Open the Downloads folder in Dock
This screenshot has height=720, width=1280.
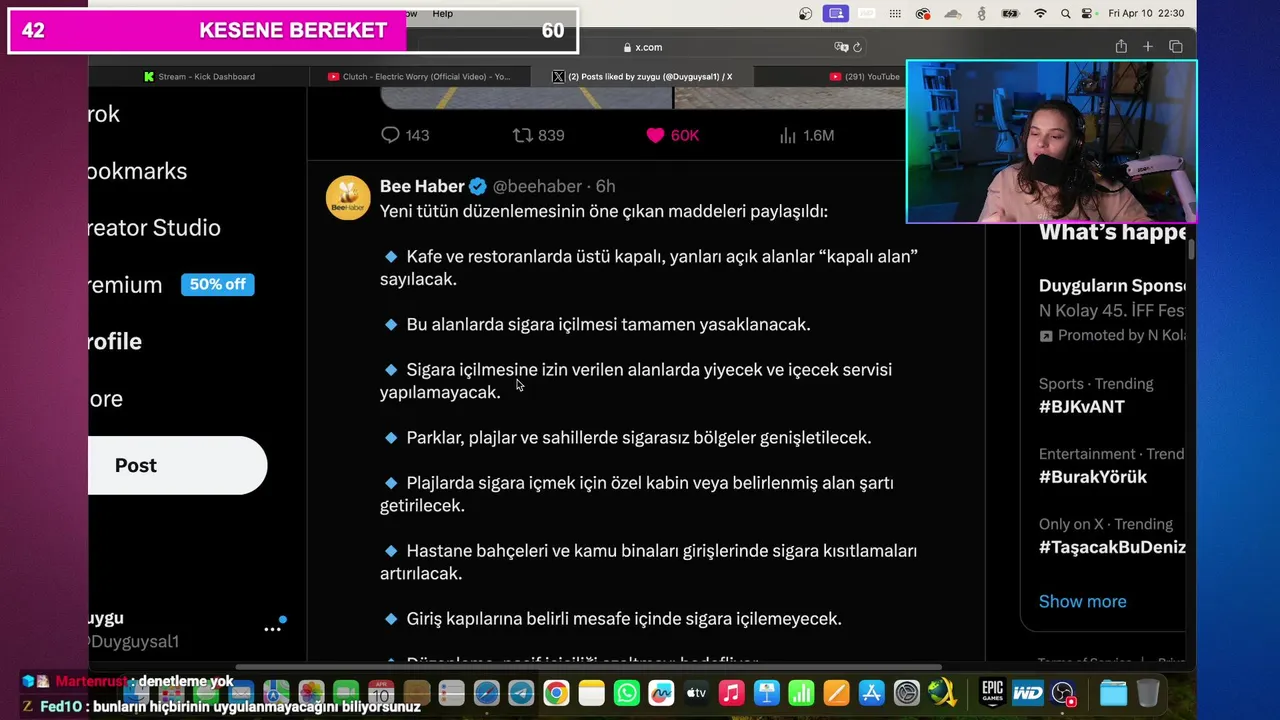coord(1113,693)
